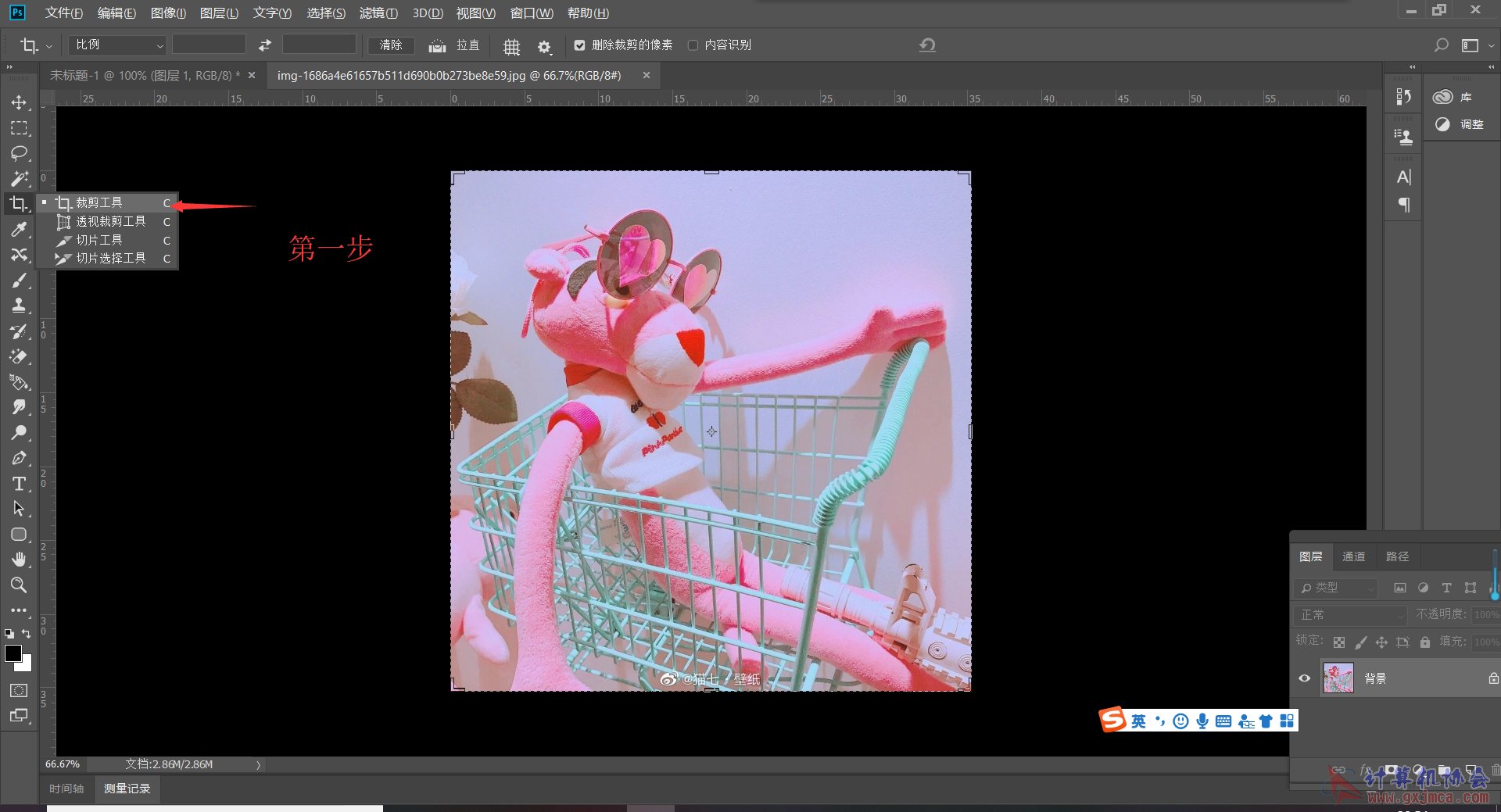
Task: Select the Dodge tool
Action: coord(19,433)
